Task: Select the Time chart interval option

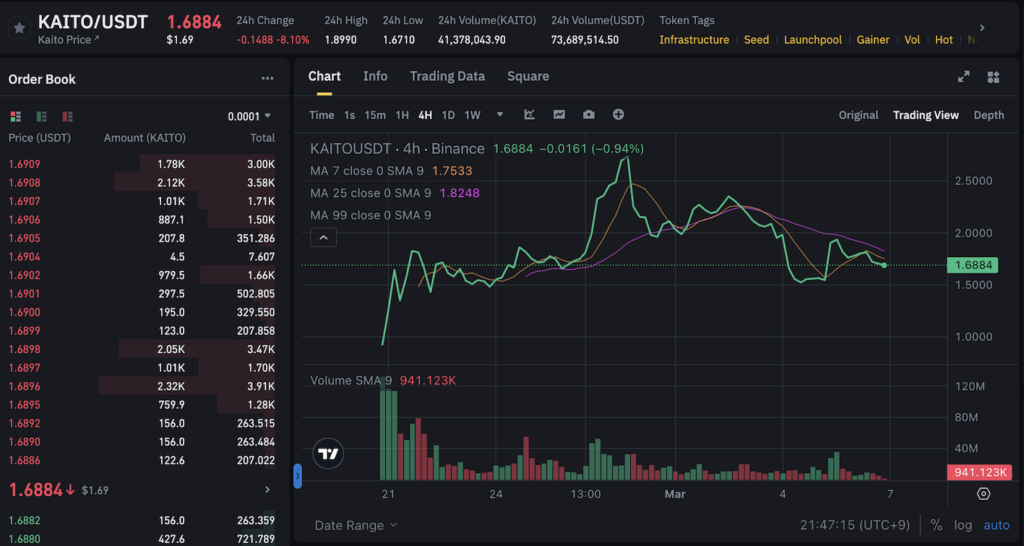Action: 321,115
